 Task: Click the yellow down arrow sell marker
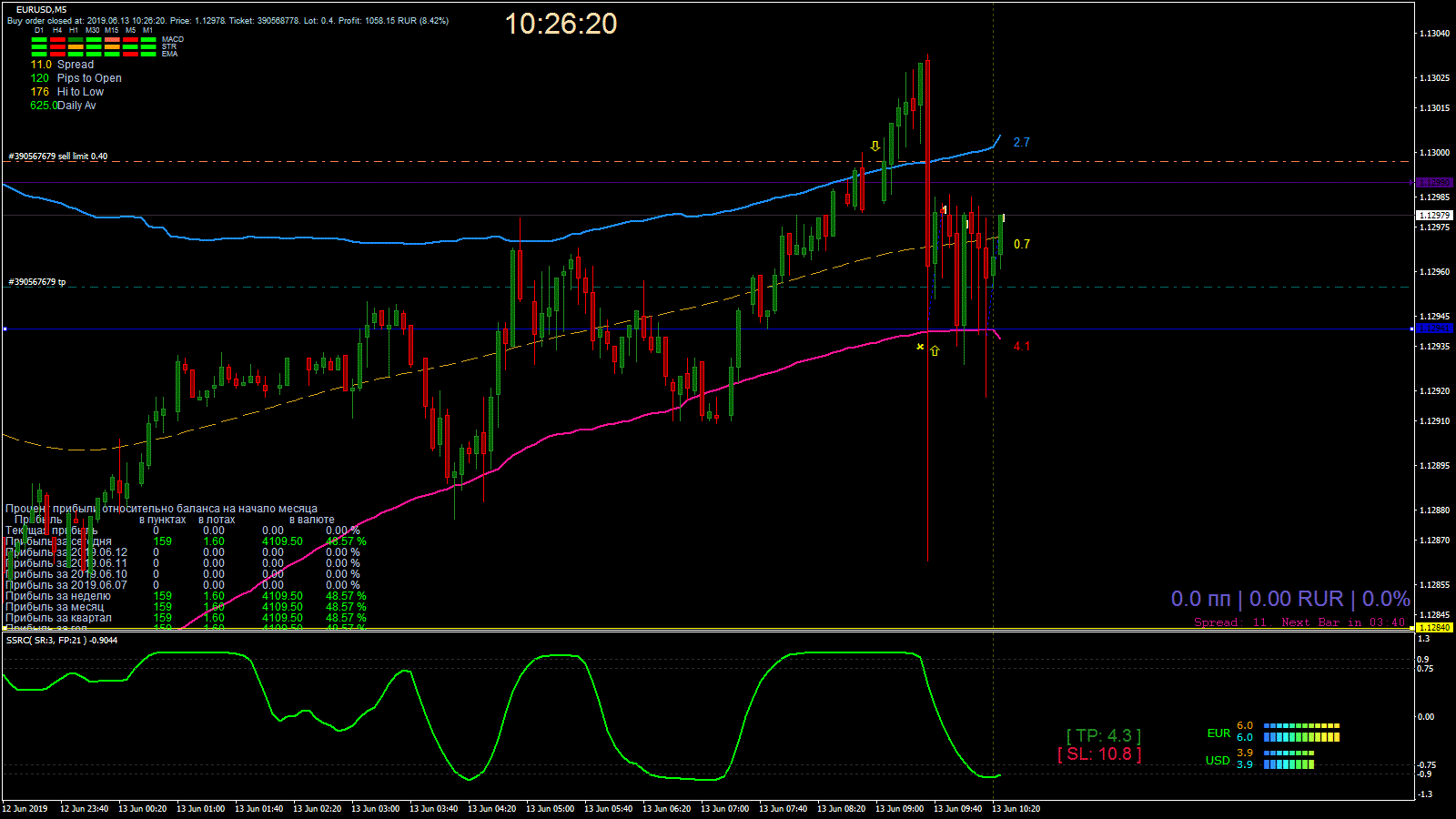[875, 146]
